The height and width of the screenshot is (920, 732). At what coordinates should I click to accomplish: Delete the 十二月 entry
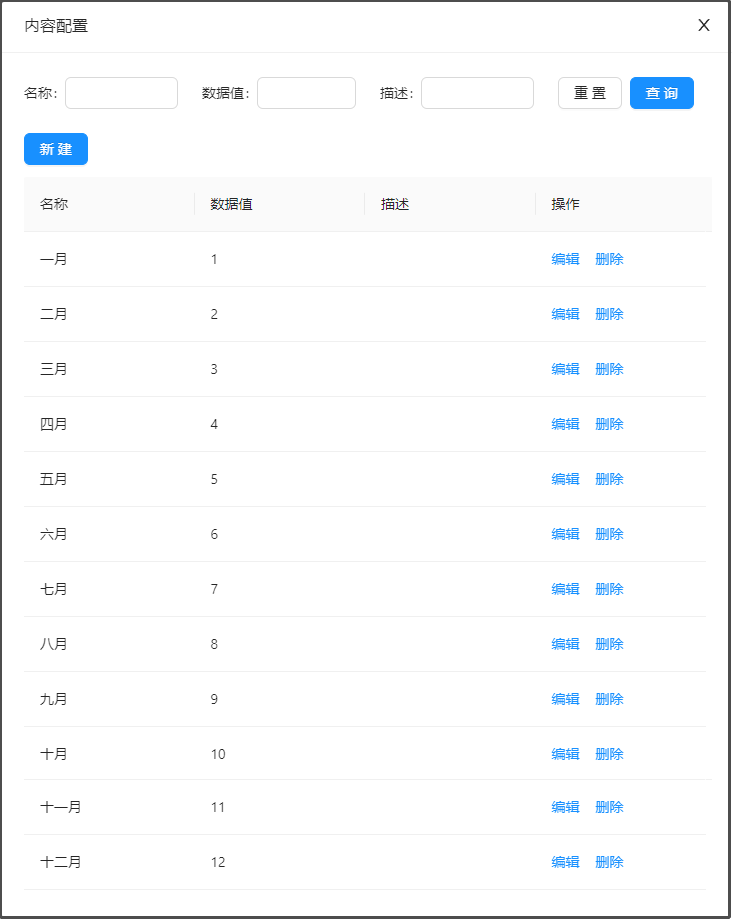point(609,862)
